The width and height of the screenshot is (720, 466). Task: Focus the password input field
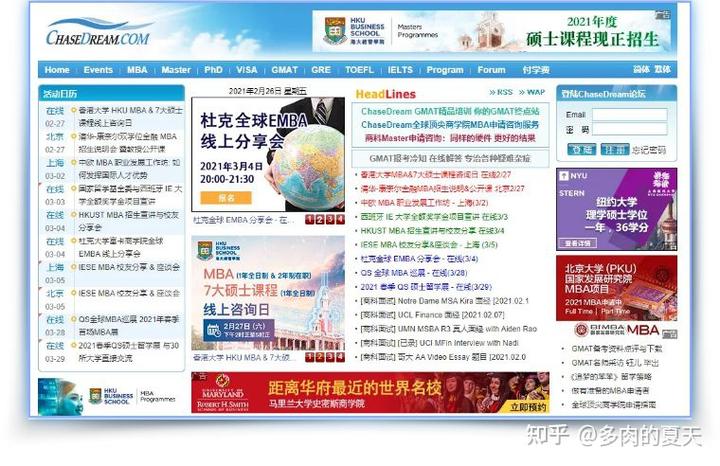[630, 129]
